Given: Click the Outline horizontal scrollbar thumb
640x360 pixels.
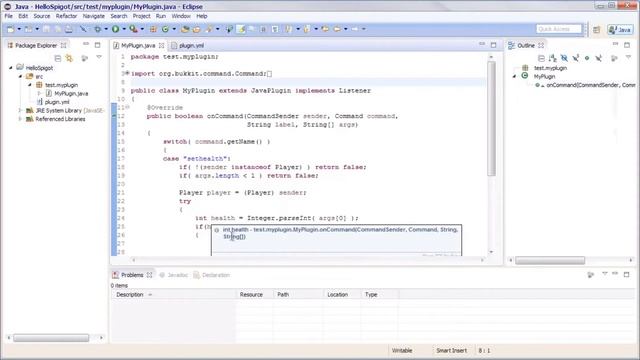Looking at the screenshot, I should coord(550,260).
